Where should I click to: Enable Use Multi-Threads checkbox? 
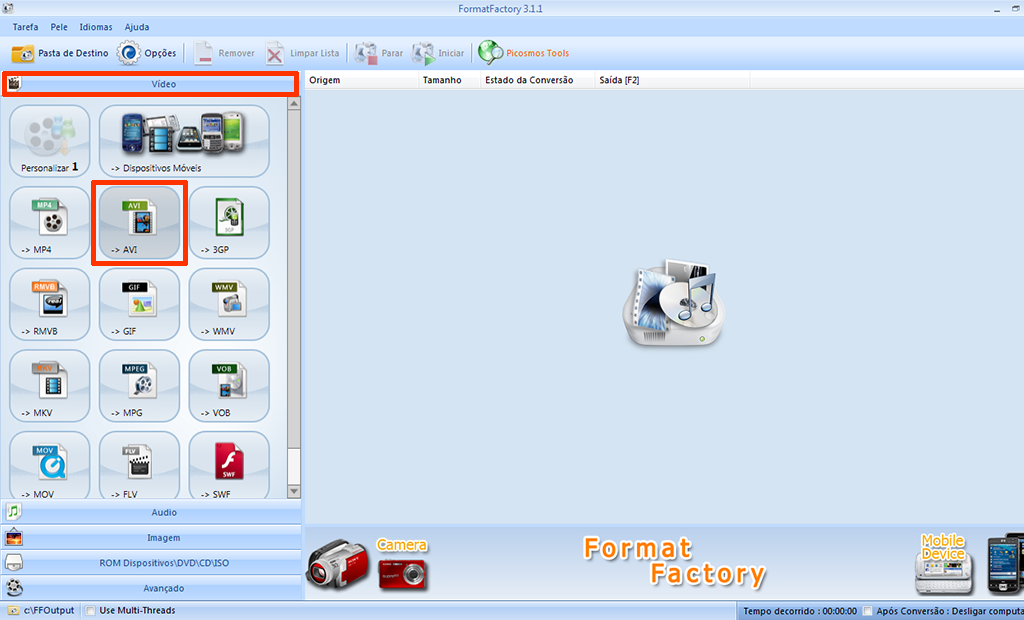[91, 610]
